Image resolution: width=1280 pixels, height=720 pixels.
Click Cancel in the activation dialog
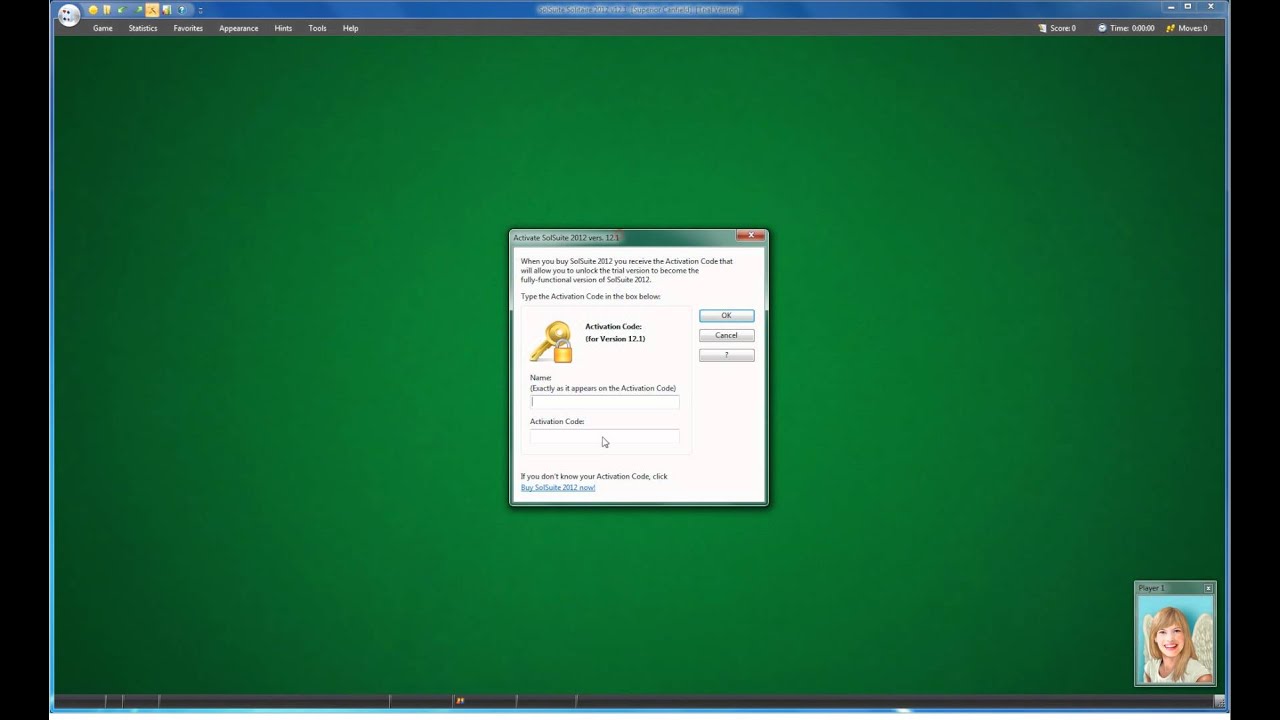(727, 335)
